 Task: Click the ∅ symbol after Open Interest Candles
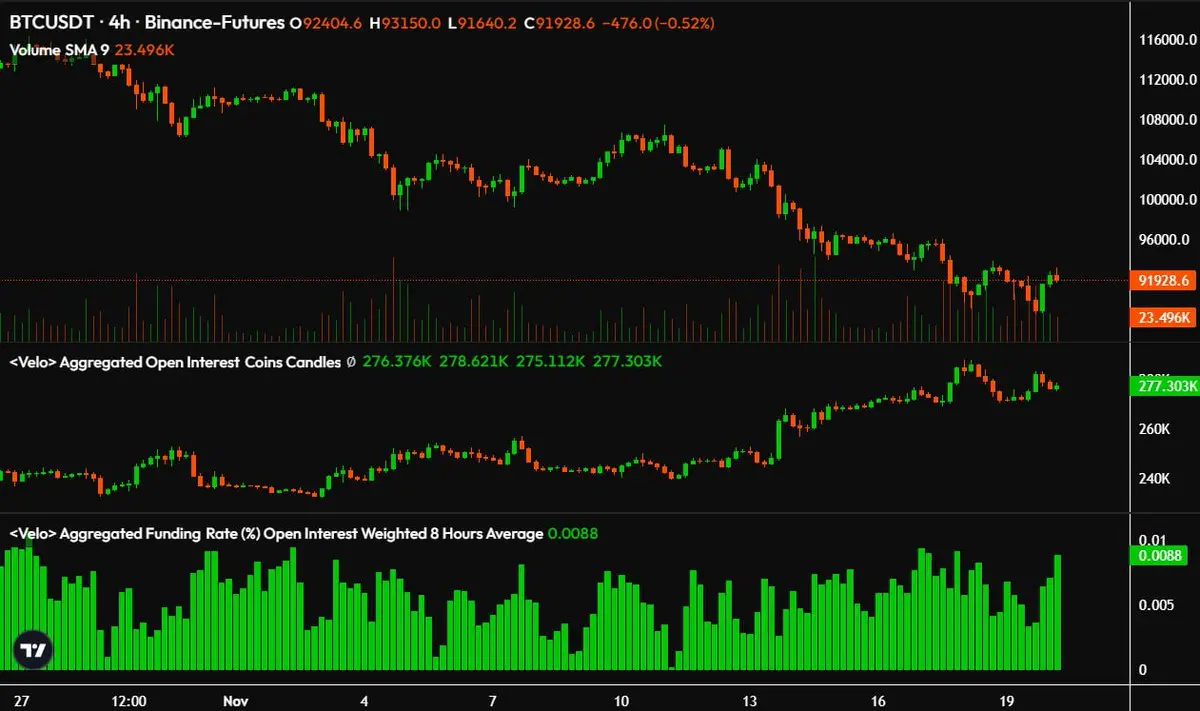click(x=350, y=363)
